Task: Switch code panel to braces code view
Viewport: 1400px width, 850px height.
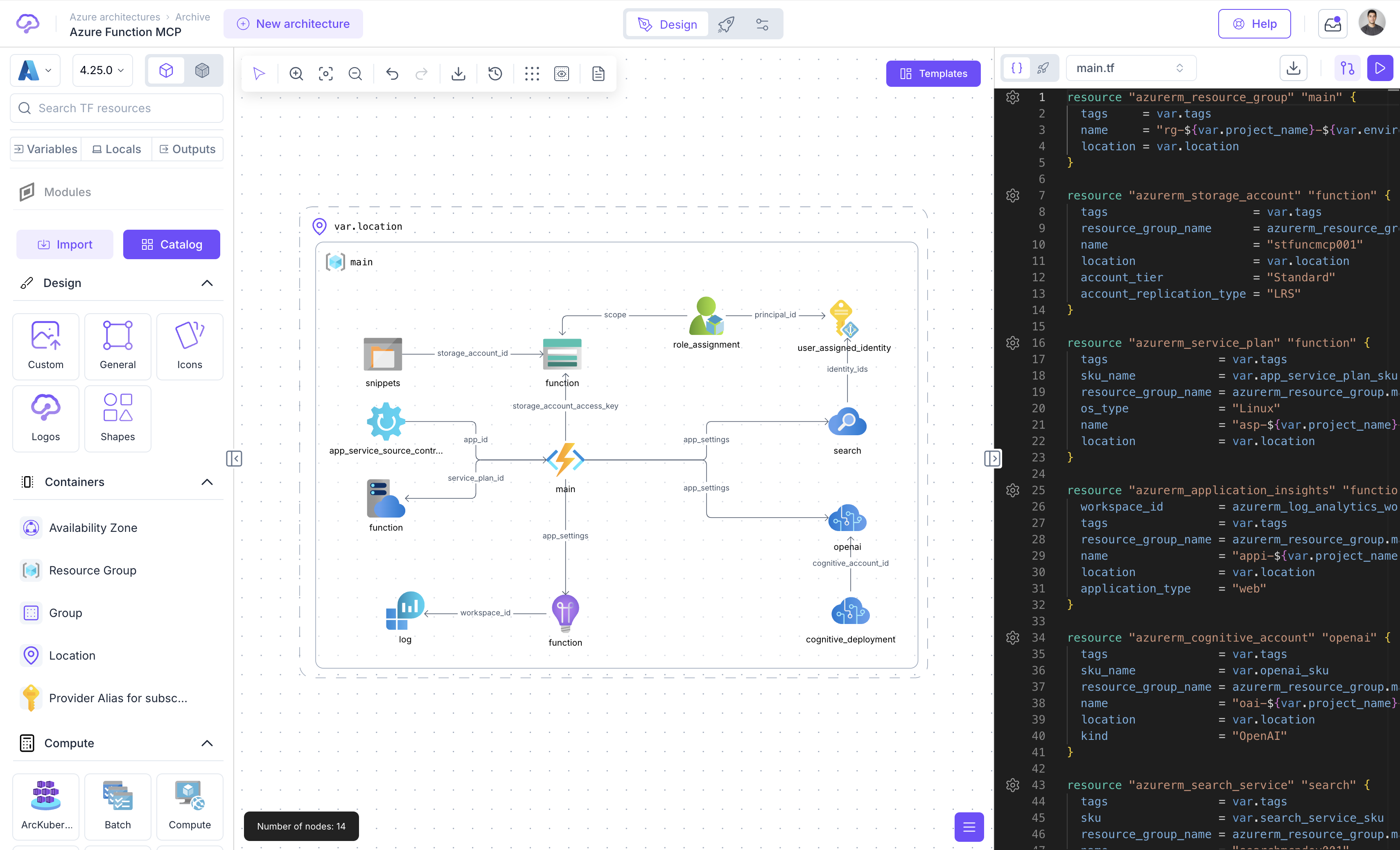Action: point(1016,68)
